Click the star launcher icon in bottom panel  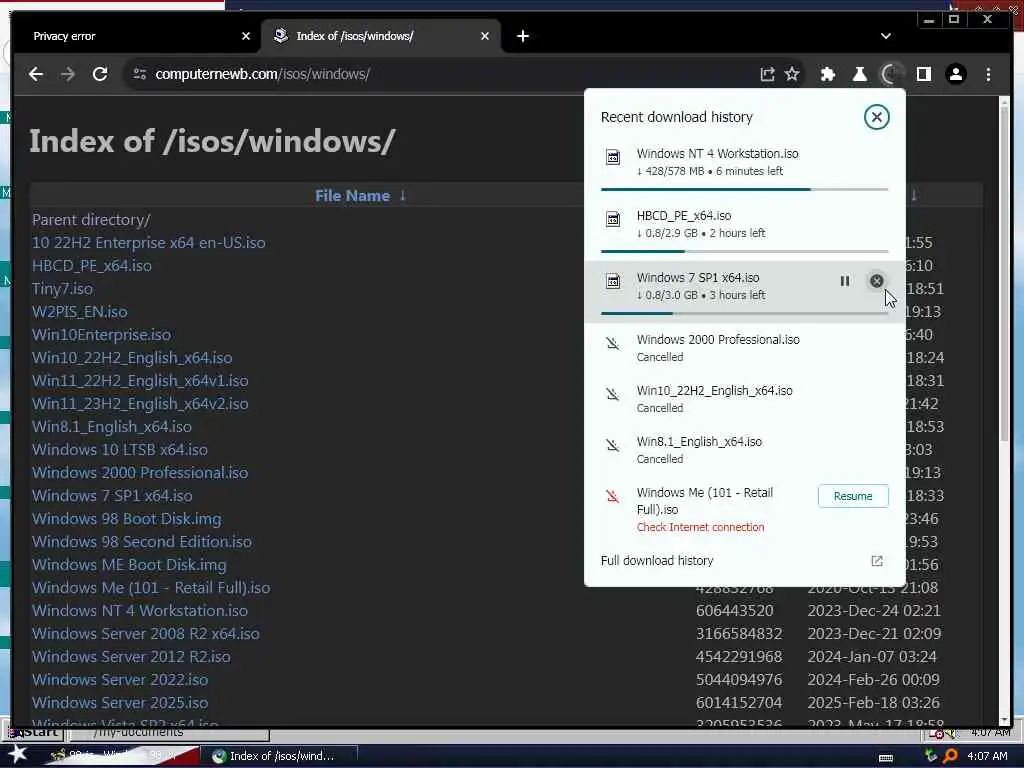[x=16, y=754]
